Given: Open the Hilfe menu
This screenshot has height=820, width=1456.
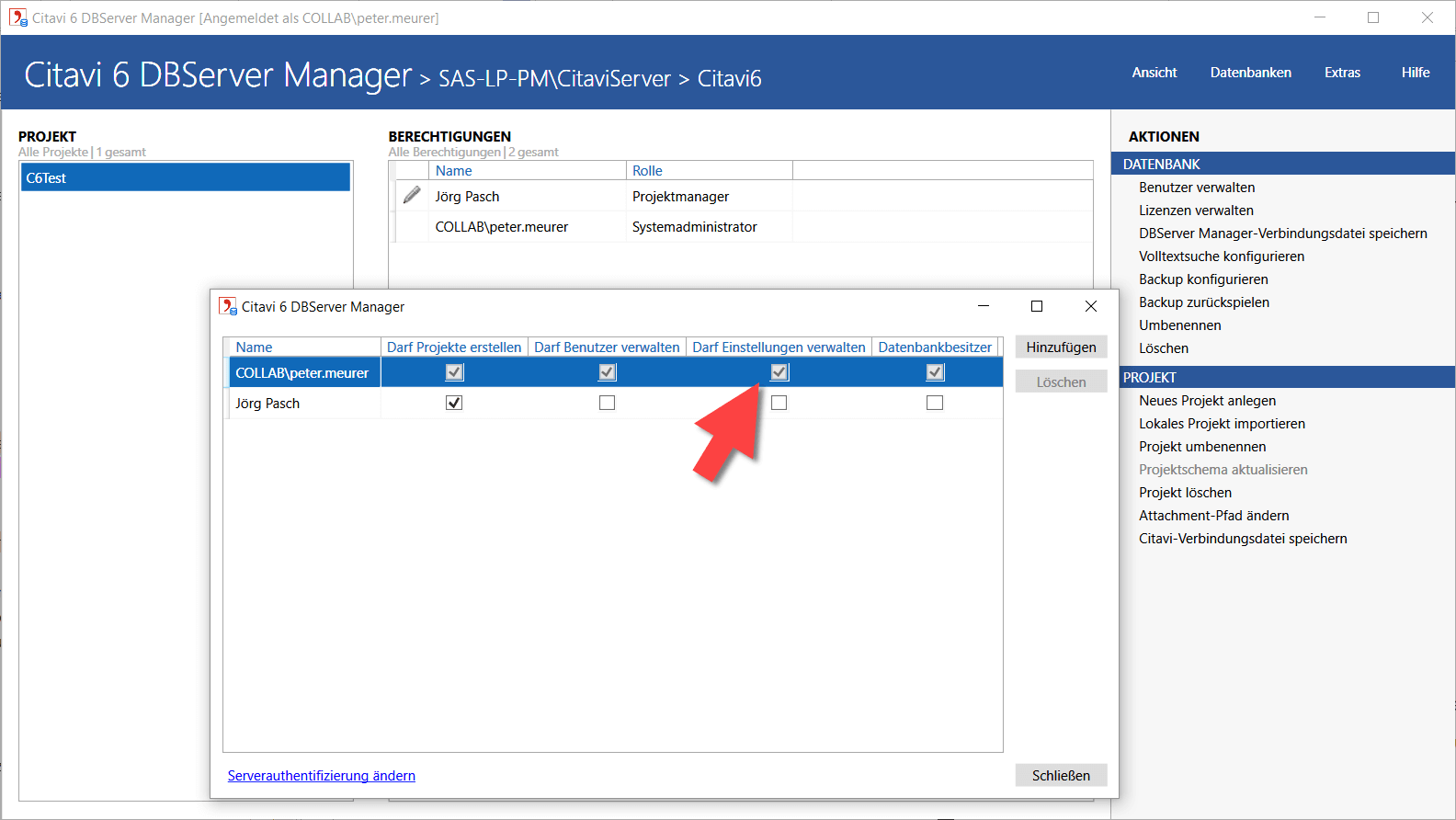Looking at the screenshot, I should point(1415,73).
